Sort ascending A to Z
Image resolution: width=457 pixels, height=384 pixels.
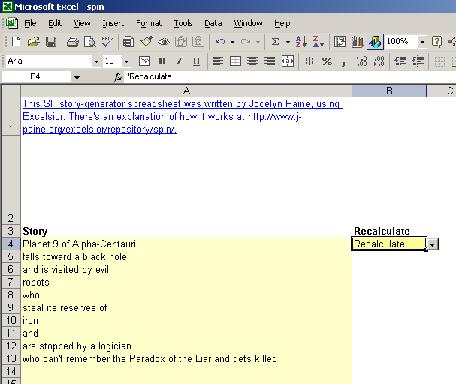coord(301,42)
